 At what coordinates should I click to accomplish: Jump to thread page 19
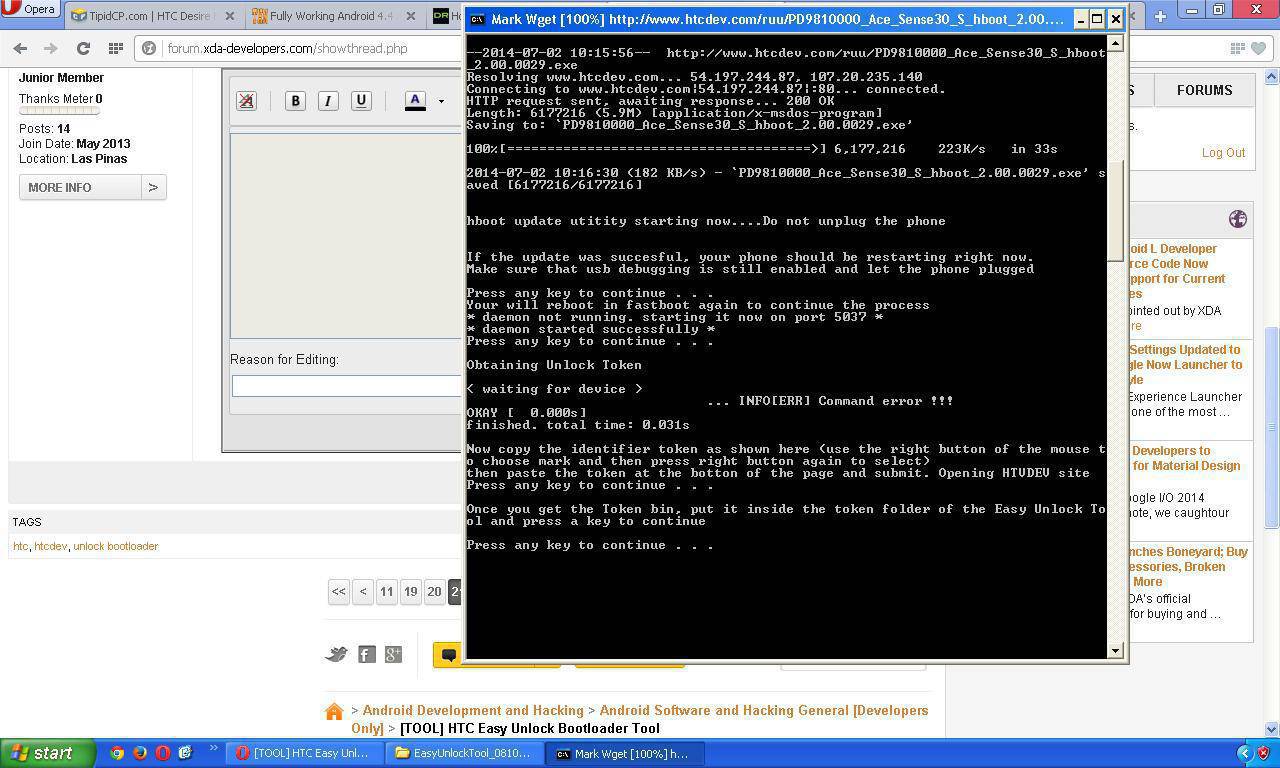[x=410, y=592]
